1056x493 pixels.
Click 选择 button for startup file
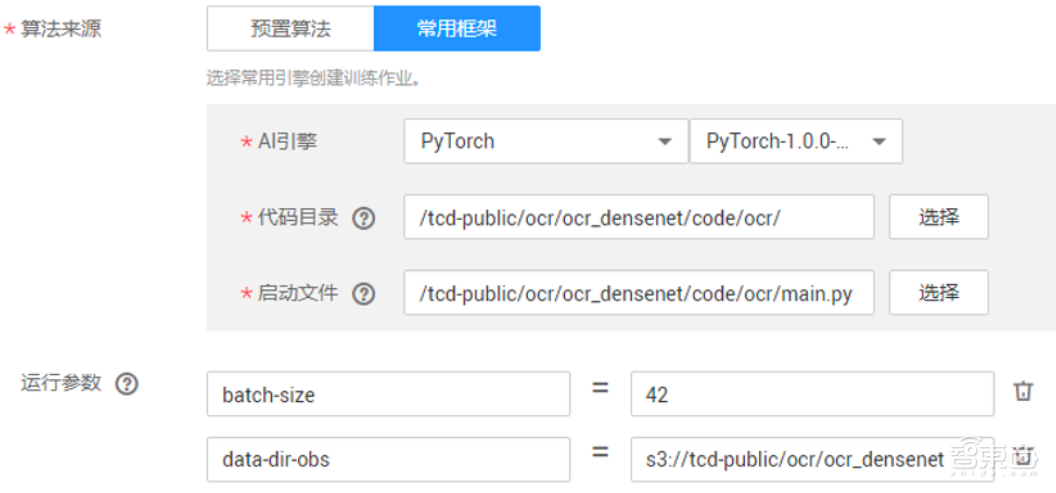tap(938, 293)
